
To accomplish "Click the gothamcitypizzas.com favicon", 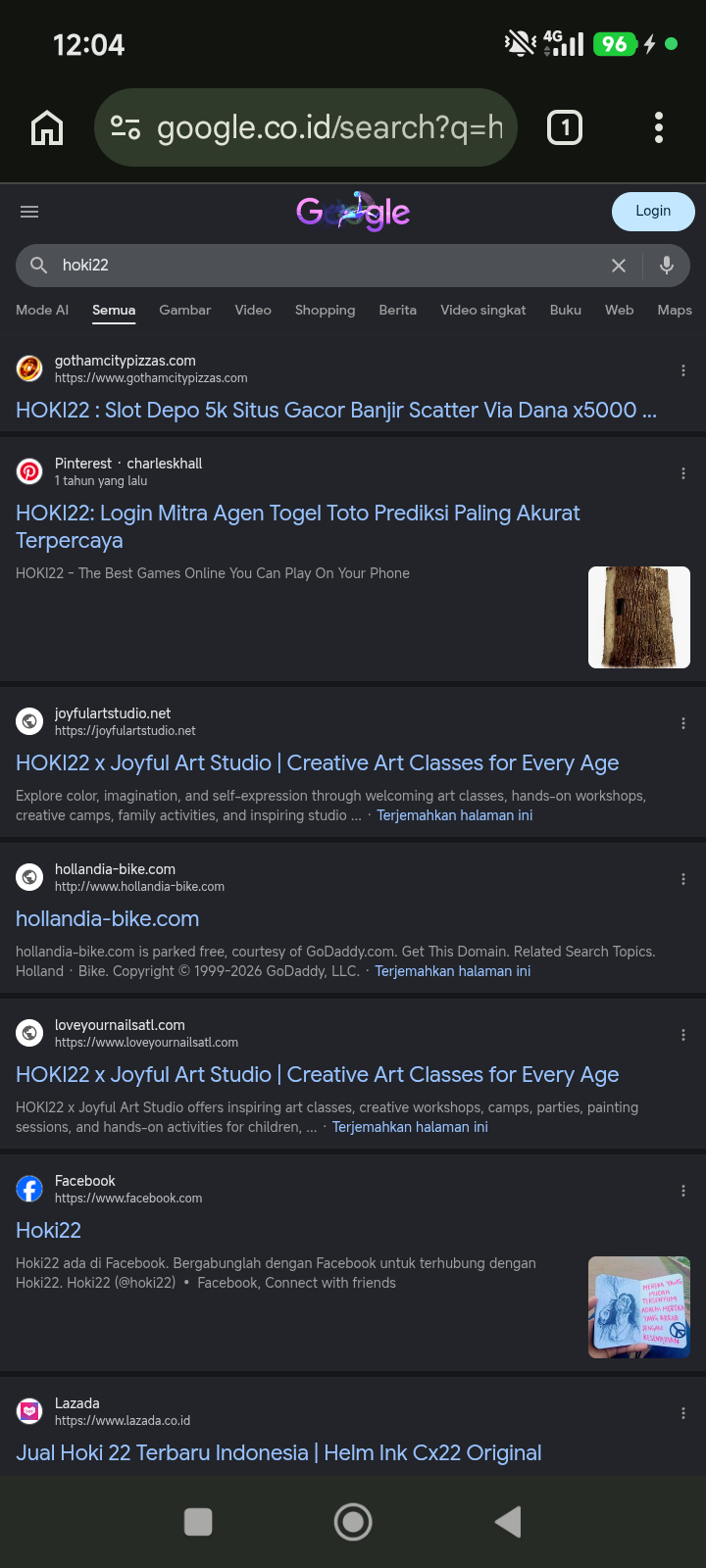I will pos(29,368).
